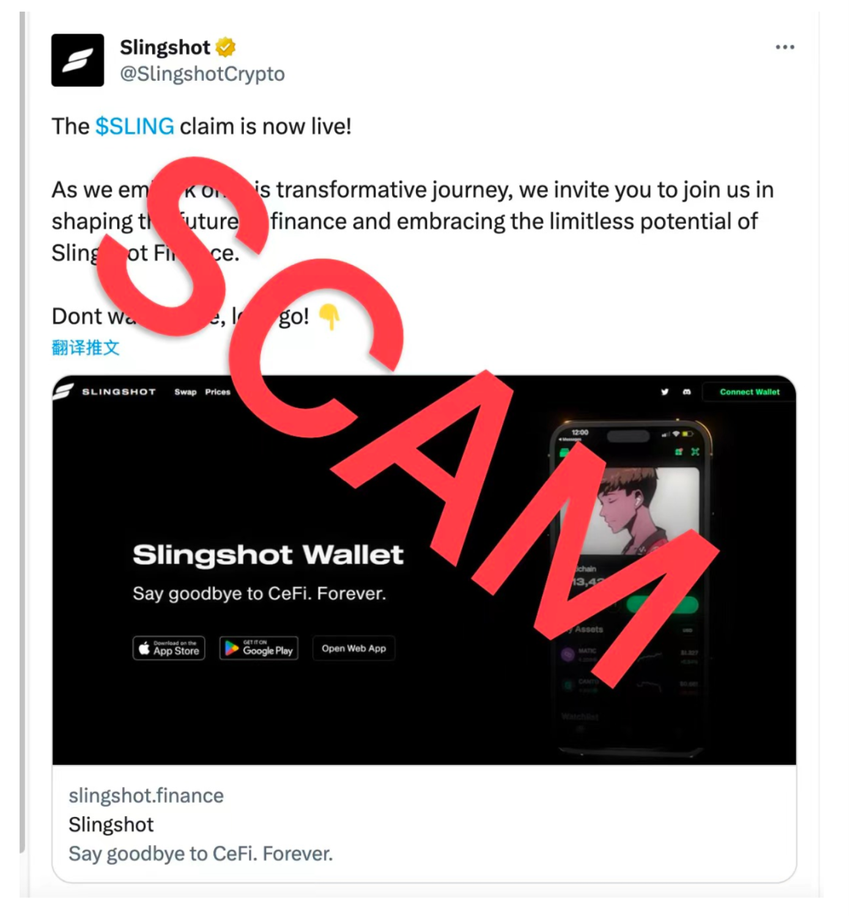Click the Slingshot display name
This screenshot has height=916, width=850.
[165, 47]
